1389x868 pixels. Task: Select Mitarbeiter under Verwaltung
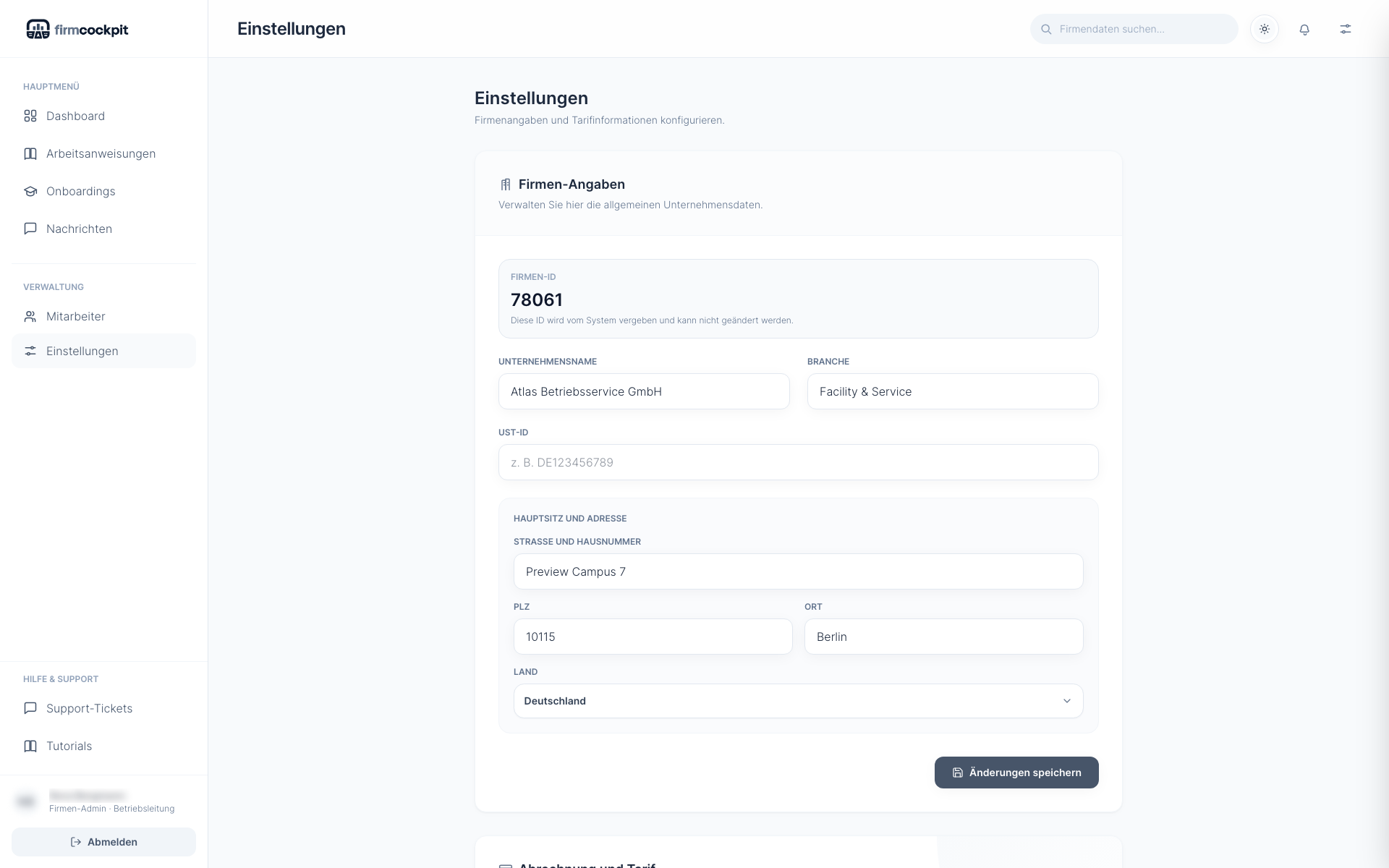75,316
